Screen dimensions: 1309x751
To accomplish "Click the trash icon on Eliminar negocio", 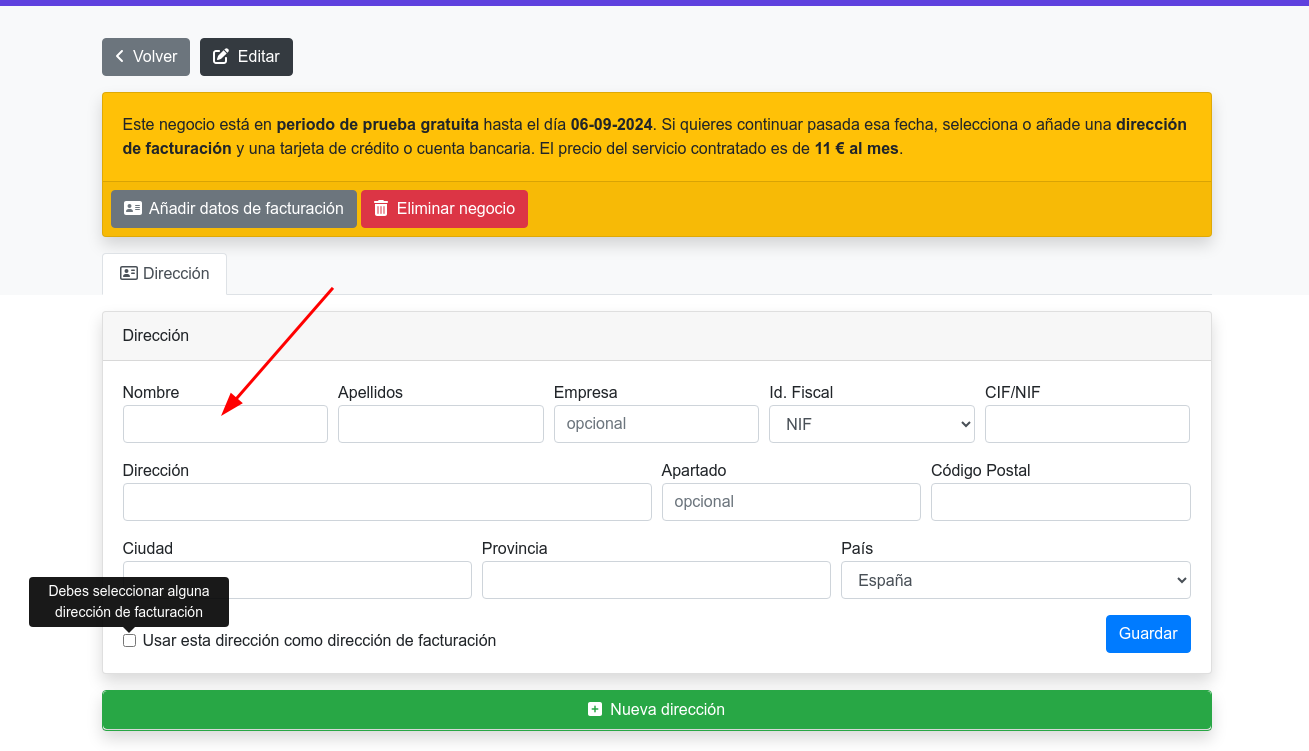I will coord(381,209).
